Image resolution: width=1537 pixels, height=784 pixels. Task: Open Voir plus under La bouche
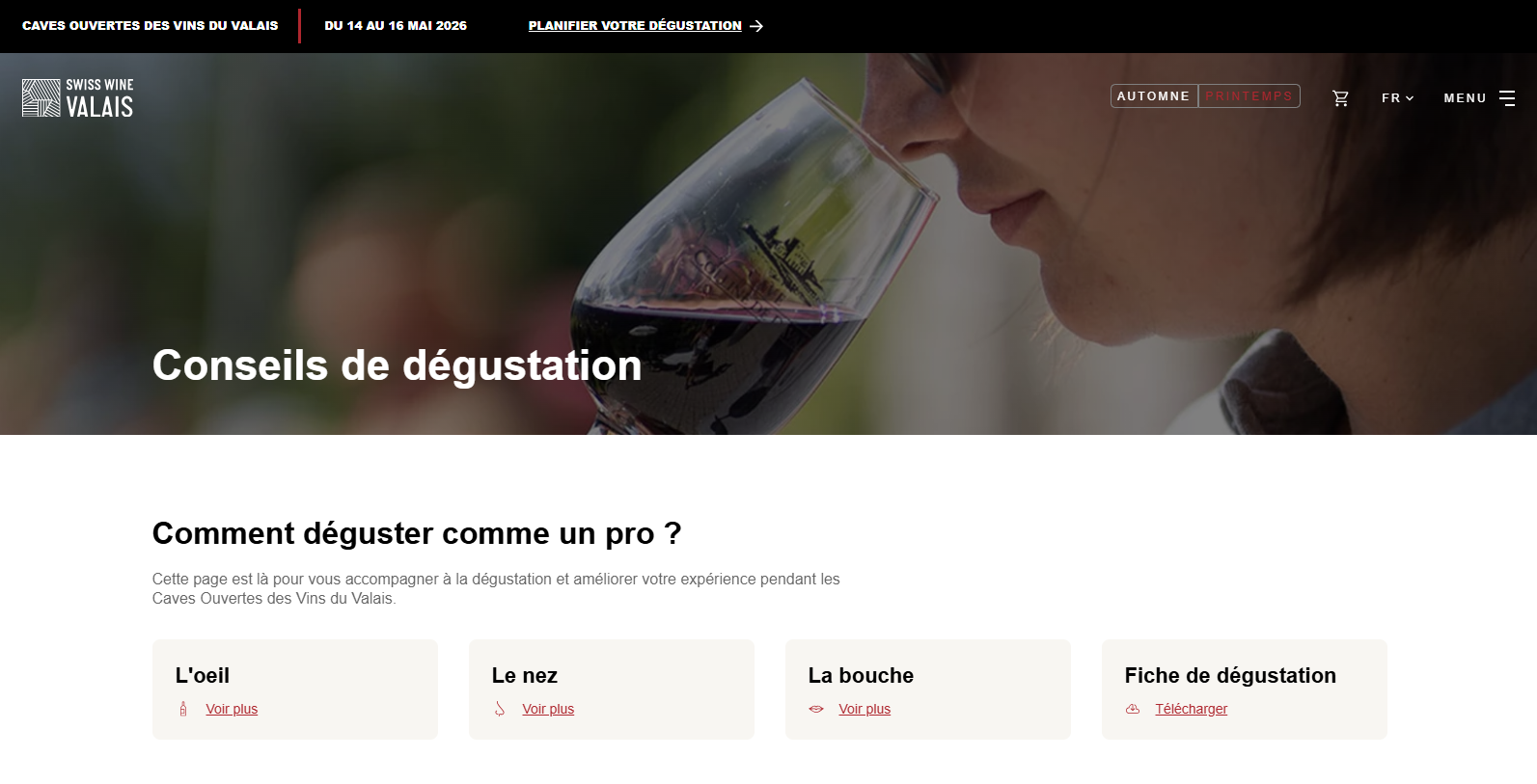click(x=865, y=709)
